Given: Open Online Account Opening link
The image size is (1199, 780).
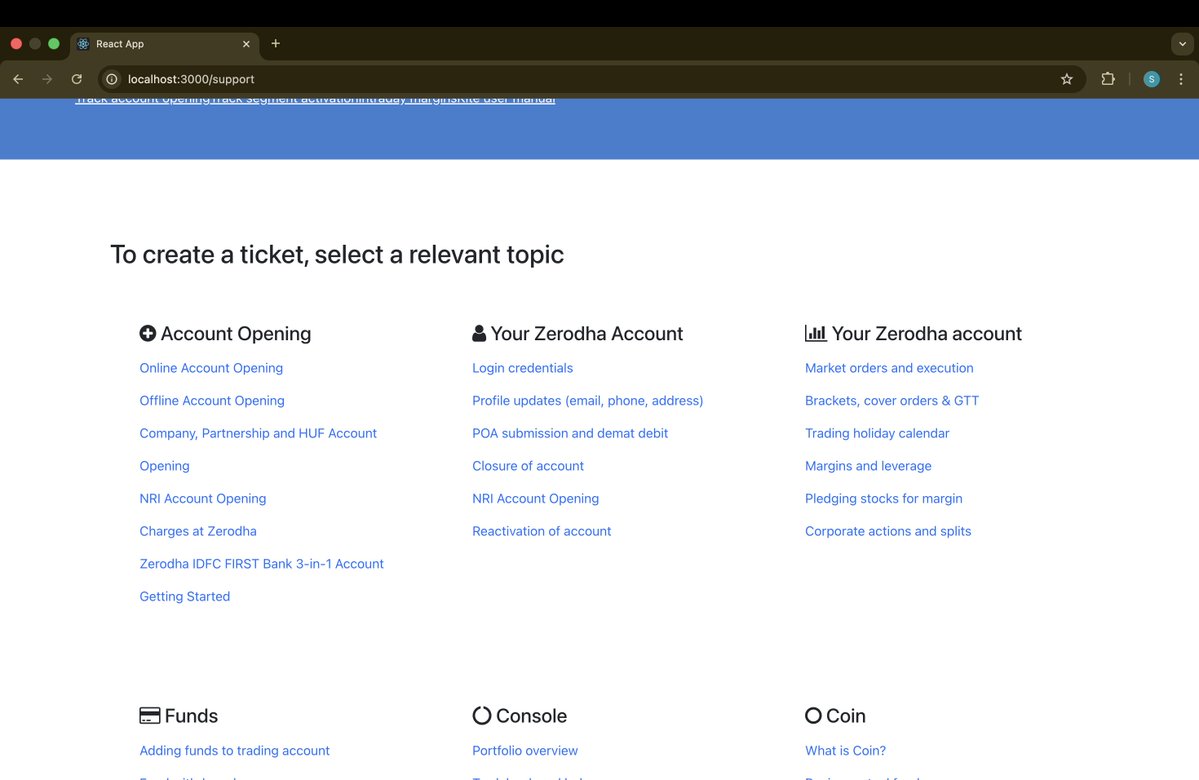Looking at the screenshot, I should click(211, 368).
